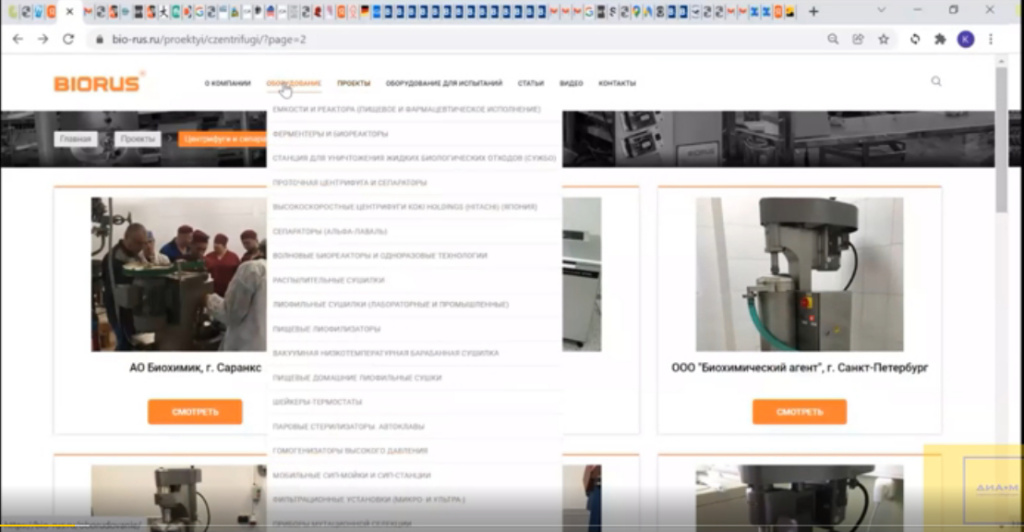The height and width of the screenshot is (532, 1024).
Task: Expand the Оборудование navigation menu
Action: [294, 83]
